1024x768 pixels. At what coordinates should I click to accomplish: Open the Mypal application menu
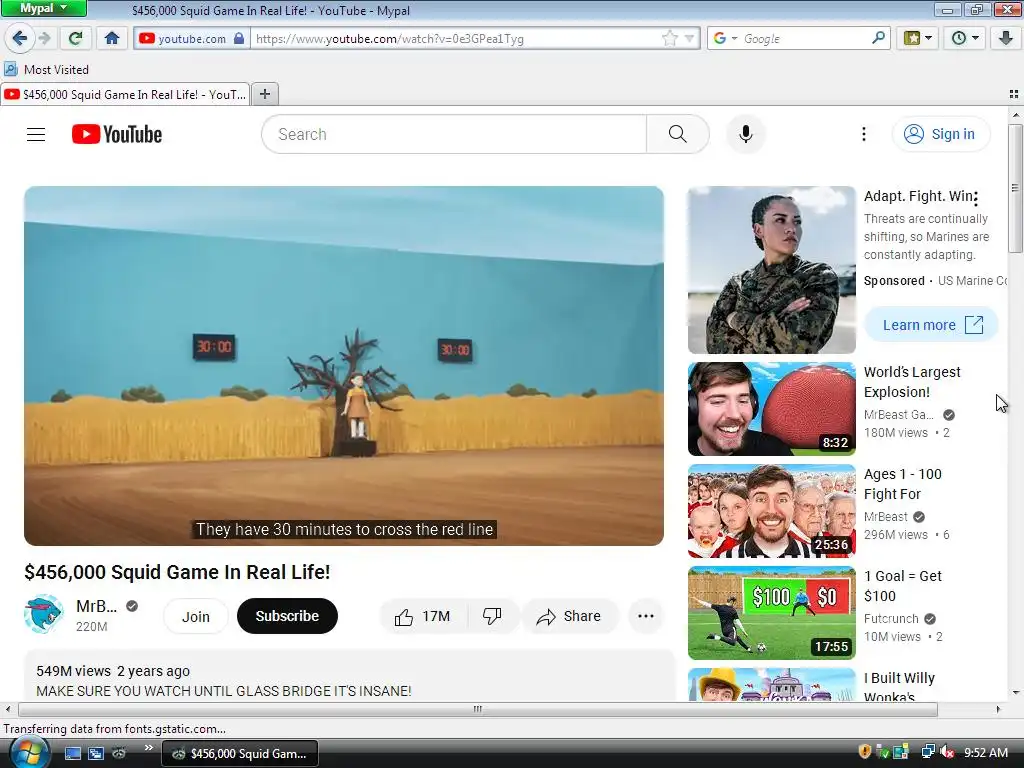pos(43,8)
